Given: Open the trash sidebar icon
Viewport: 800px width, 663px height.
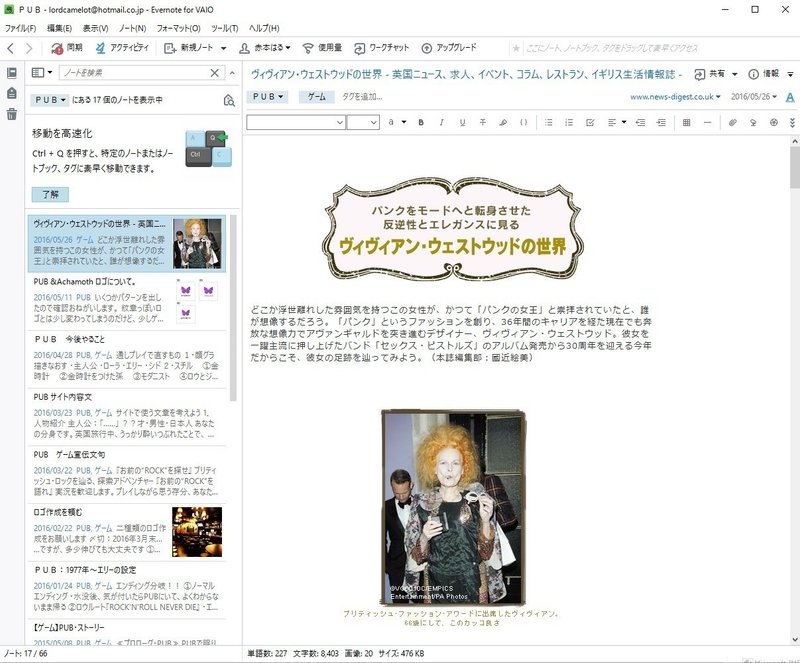Looking at the screenshot, I should [12, 114].
